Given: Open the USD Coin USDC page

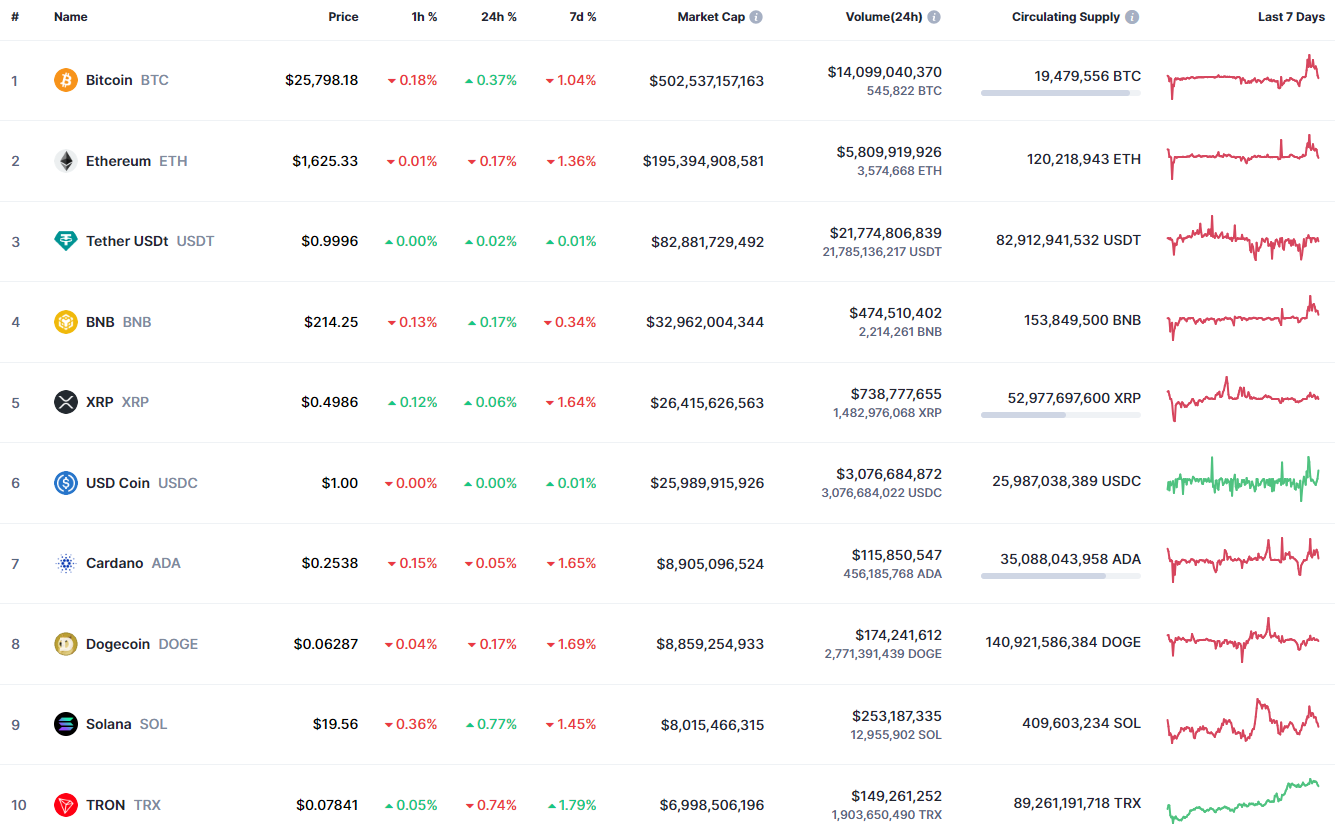Looking at the screenshot, I should tap(118, 483).
